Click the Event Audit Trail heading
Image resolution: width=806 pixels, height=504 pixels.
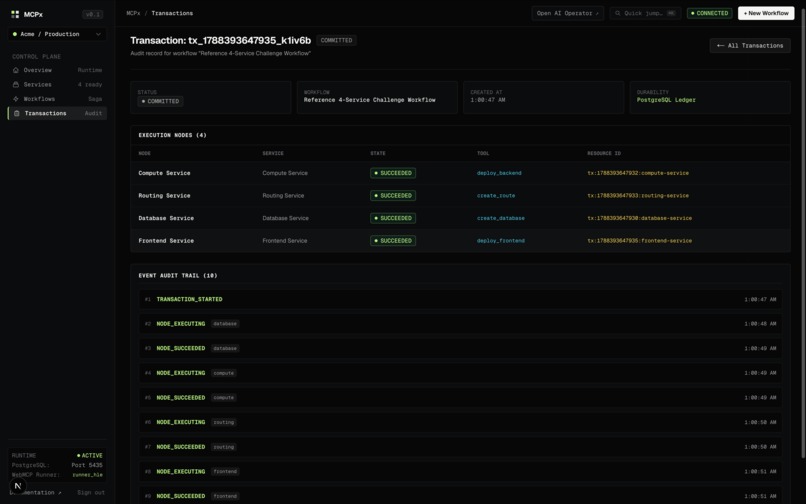point(178,276)
